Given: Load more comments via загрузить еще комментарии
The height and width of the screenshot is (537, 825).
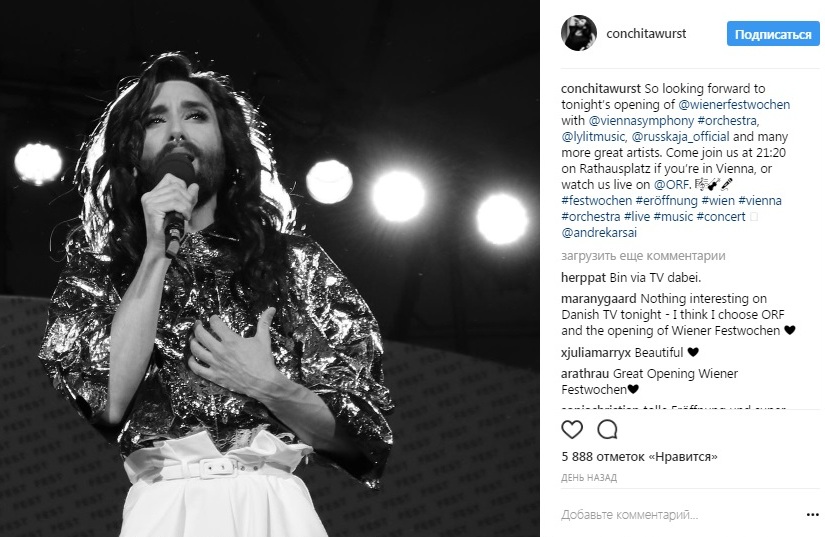Looking at the screenshot, I should click(643, 256).
